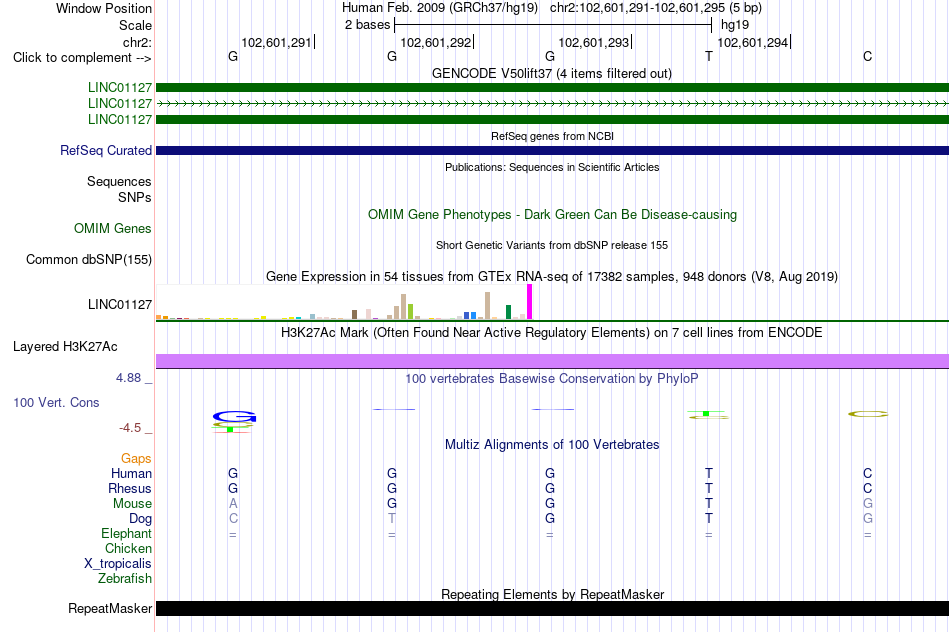Click the 100 Vert. Cons label
Viewport: 950px width, 632px height.
pyautogui.click(x=56, y=402)
